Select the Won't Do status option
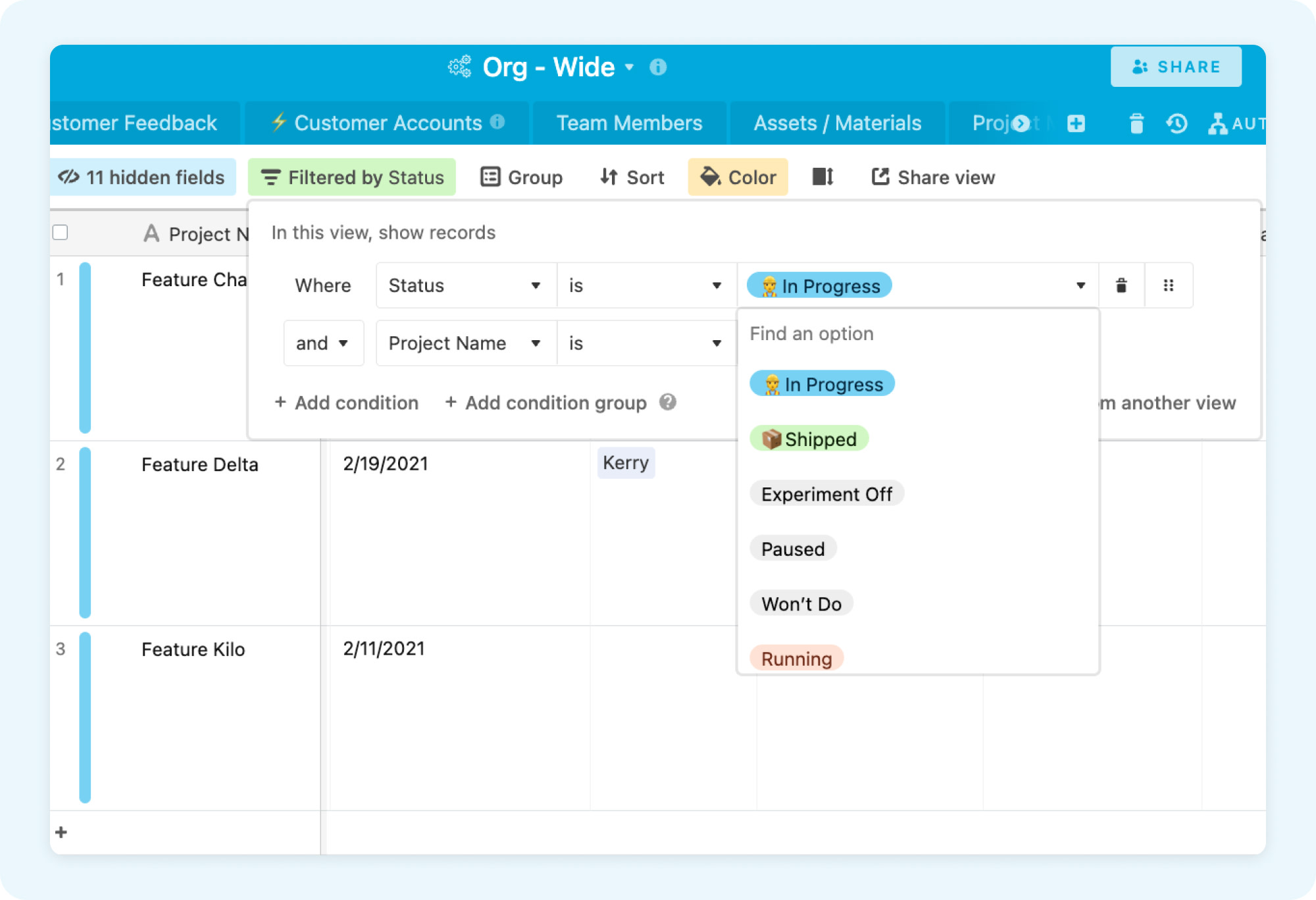1316x900 pixels. [x=801, y=603]
